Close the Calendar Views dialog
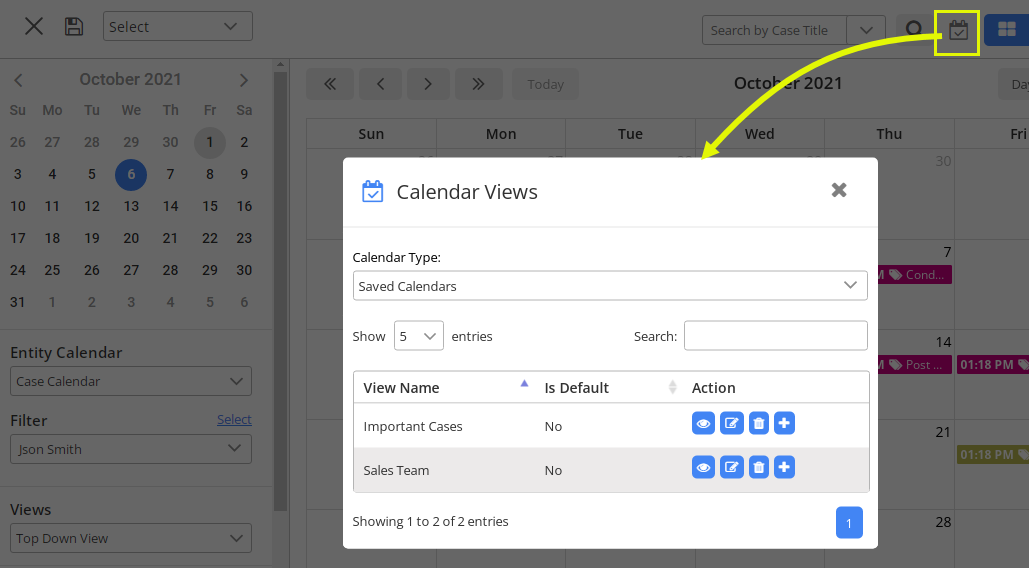 click(839, 190)
